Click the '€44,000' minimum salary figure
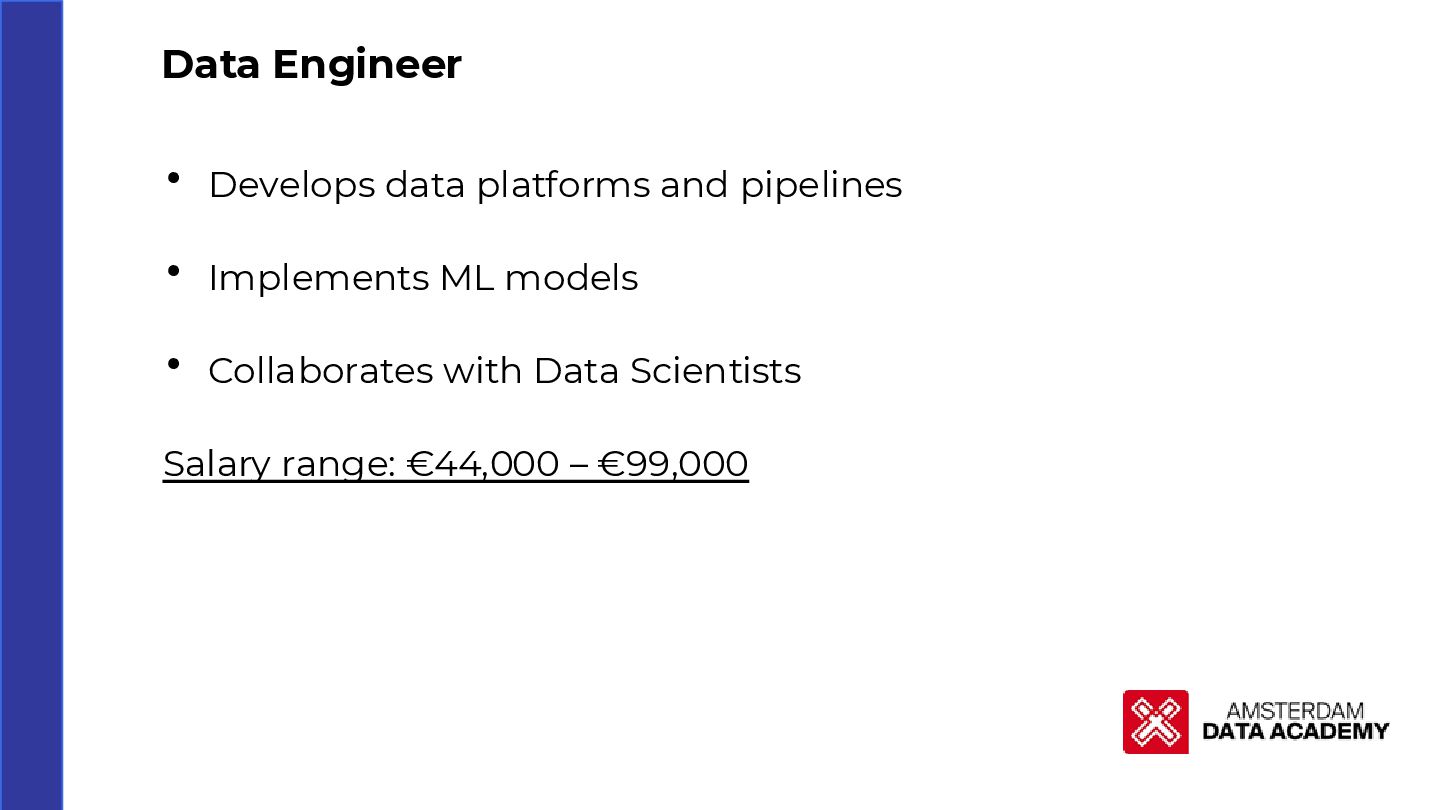 (484, 464)
